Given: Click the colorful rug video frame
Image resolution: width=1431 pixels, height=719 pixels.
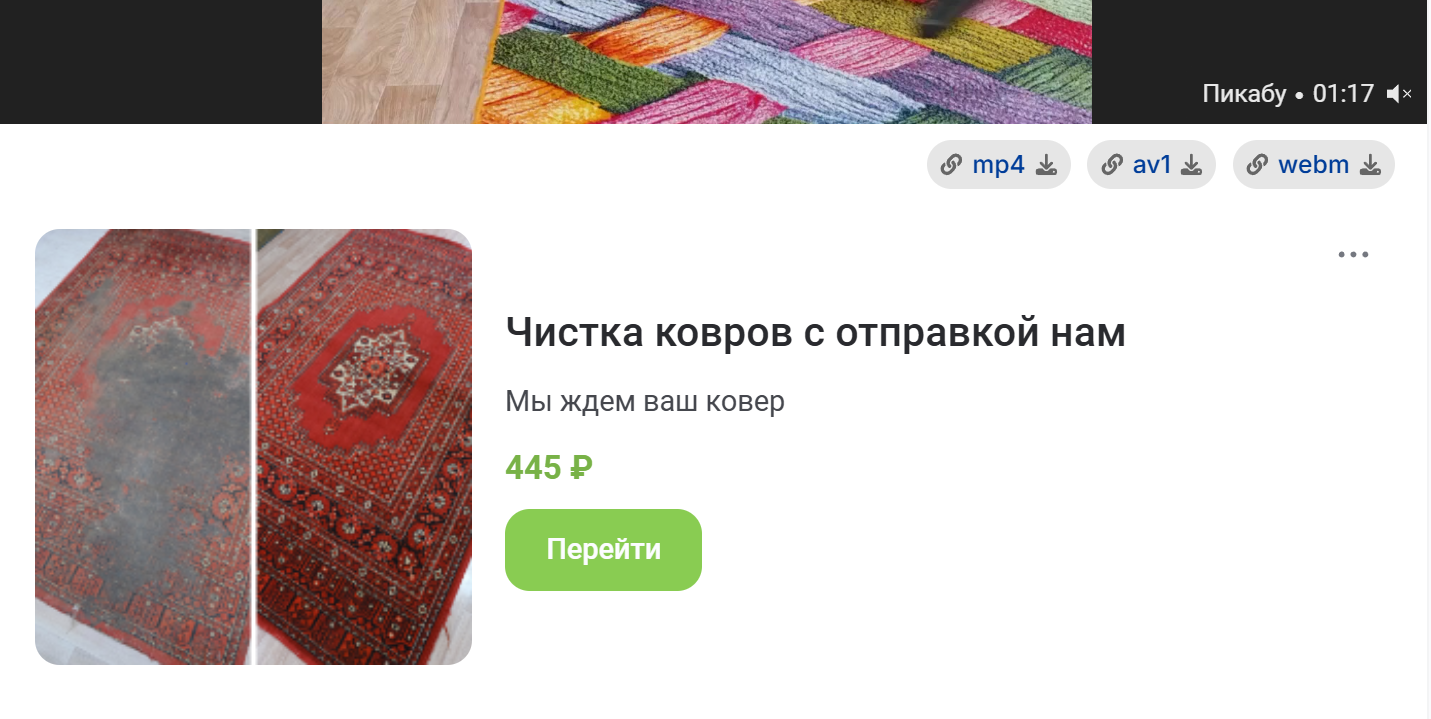Looking at the screenshot, I should (x=706, y=62).
